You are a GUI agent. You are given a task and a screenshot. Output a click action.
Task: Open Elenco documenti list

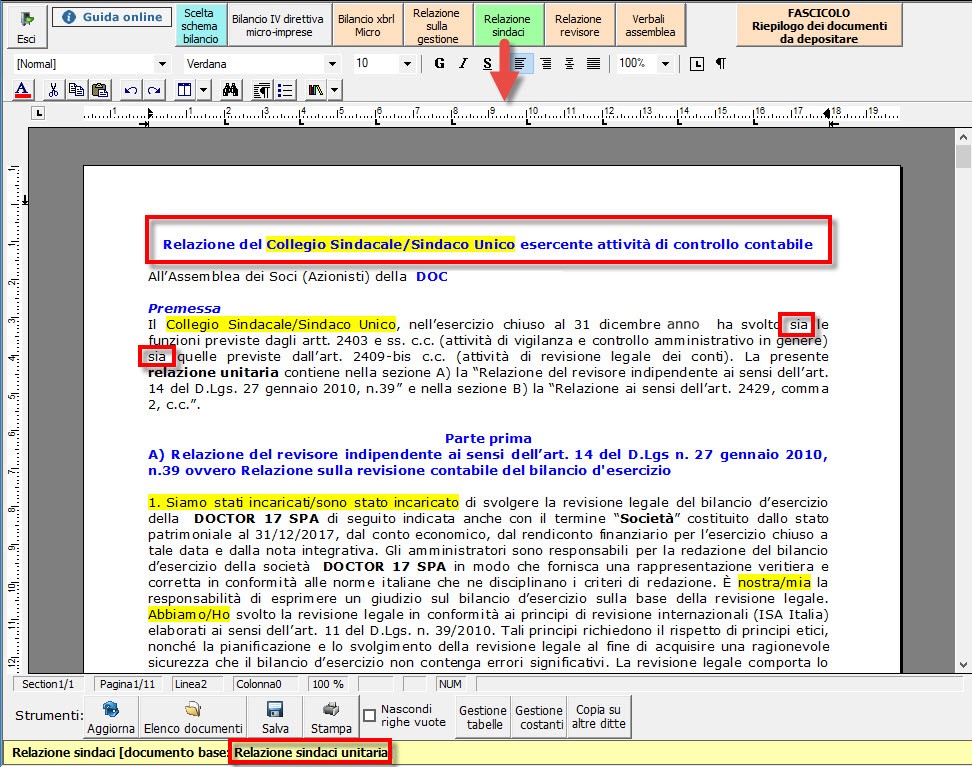[193, 717]
